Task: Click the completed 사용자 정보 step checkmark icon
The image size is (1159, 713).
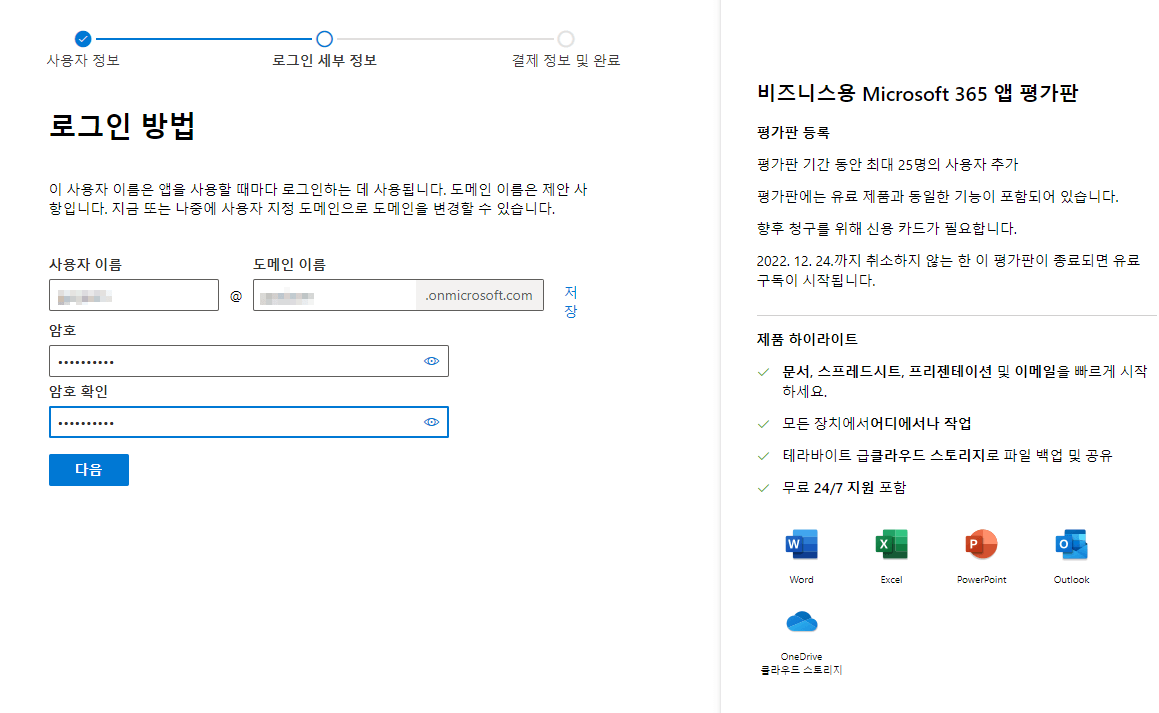Action: (81, 41)
